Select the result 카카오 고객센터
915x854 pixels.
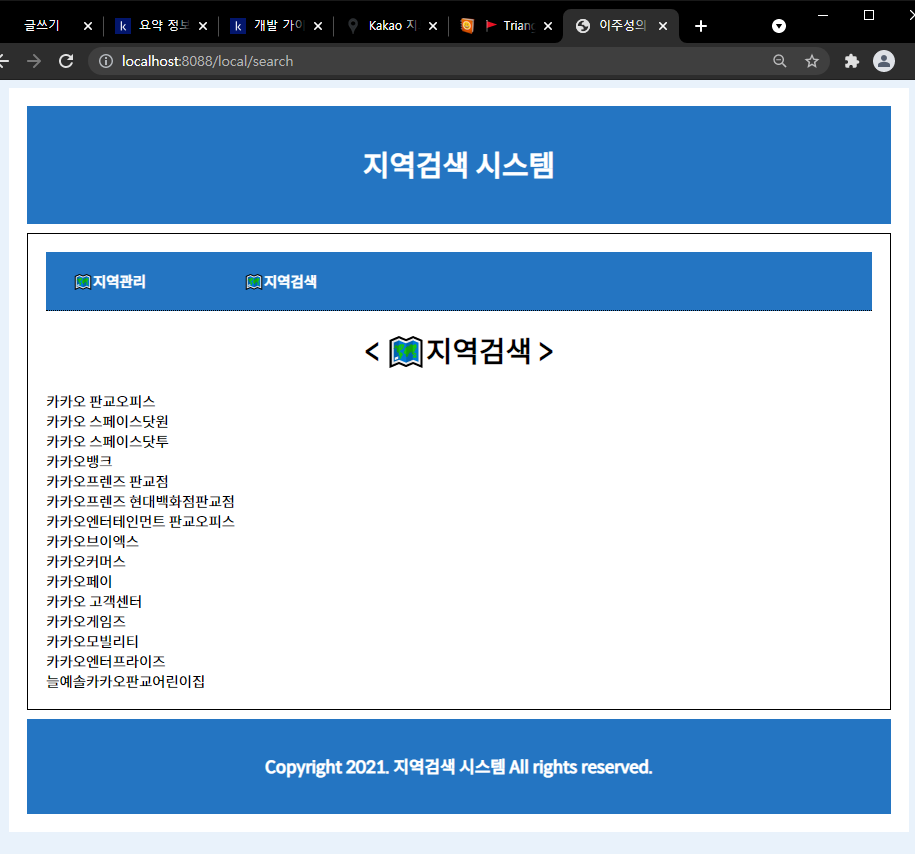94,601
